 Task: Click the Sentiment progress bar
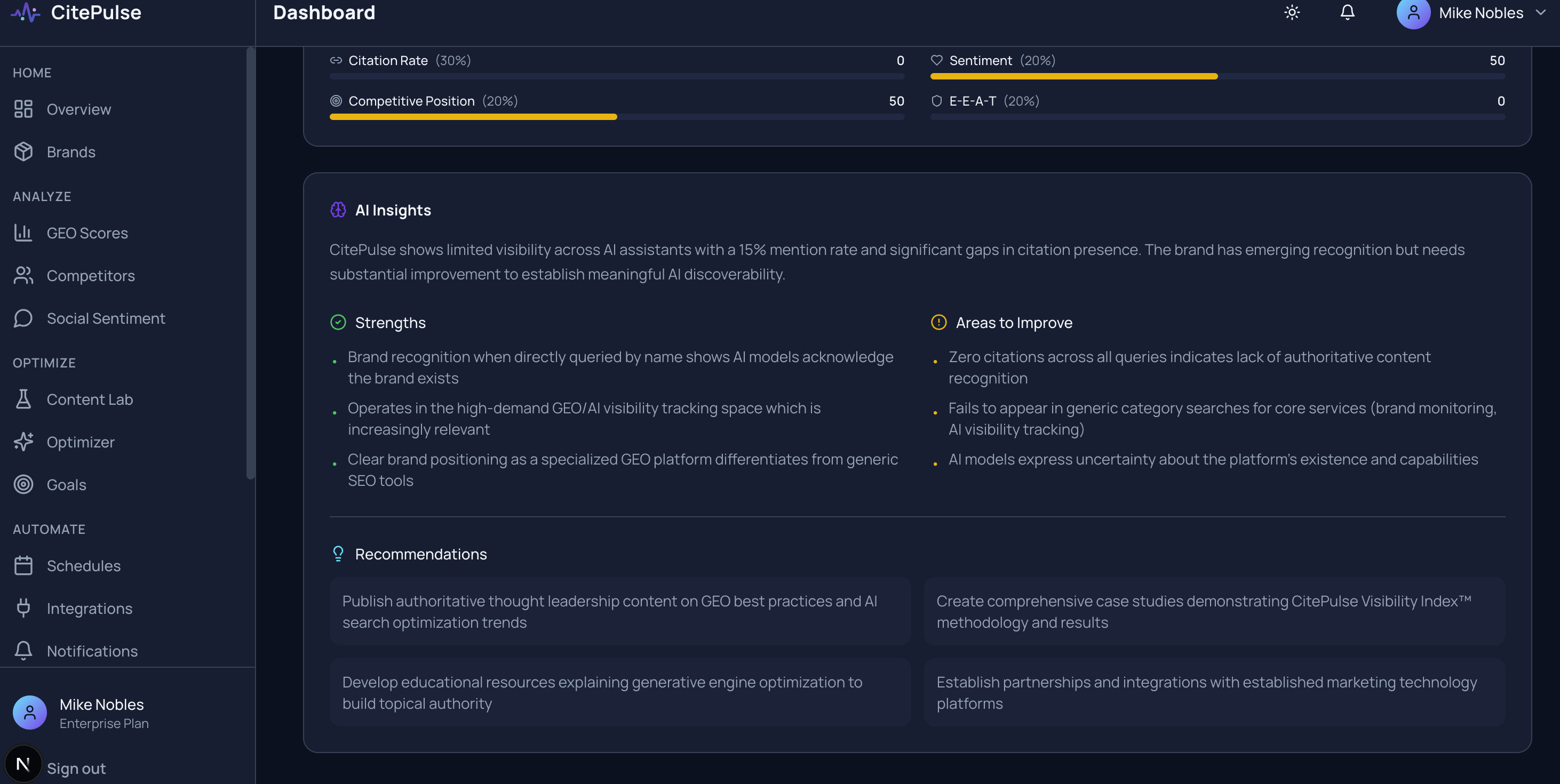1217,76
